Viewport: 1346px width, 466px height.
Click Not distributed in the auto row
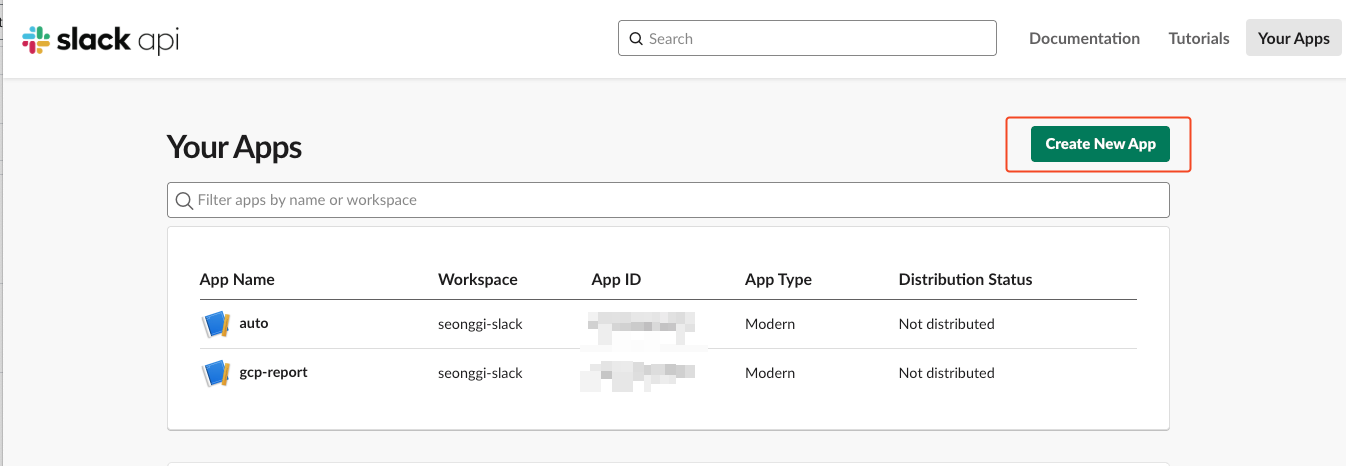click(946, 324)
